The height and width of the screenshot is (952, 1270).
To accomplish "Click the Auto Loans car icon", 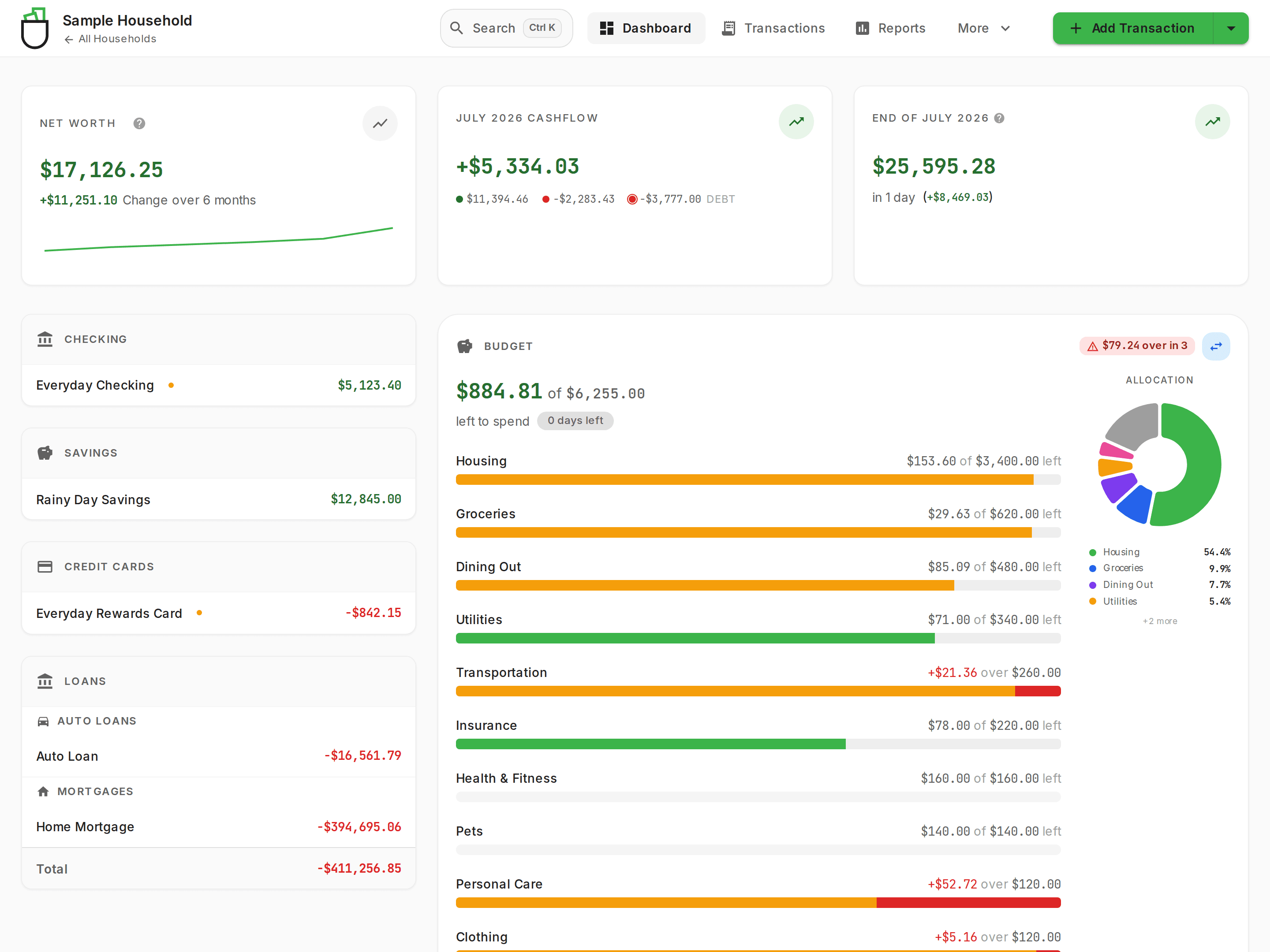I will [43, 721].
